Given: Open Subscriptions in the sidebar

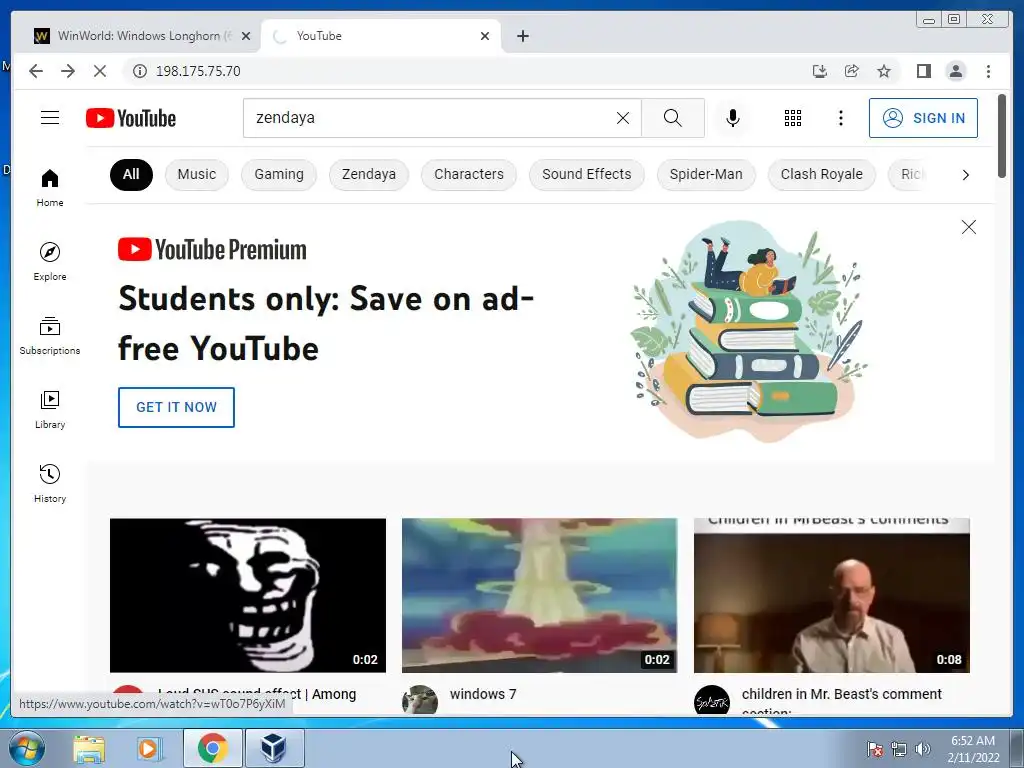Looking at the screenshot, I should click(50, 336).
